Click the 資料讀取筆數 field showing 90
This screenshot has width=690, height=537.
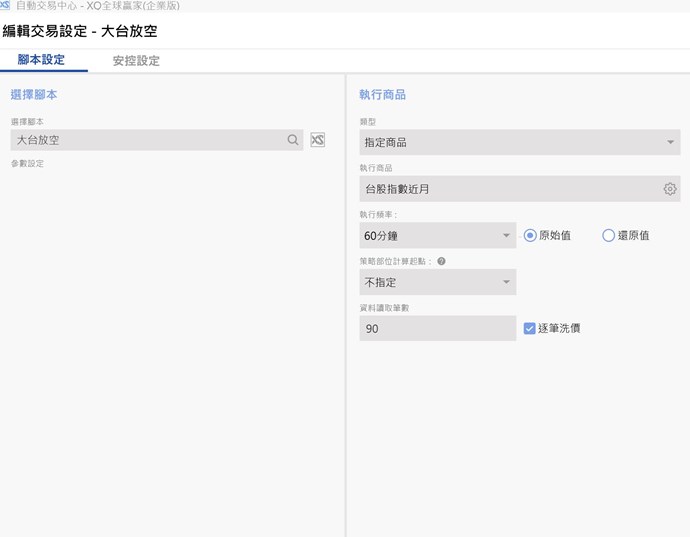[x=437, y=328]
